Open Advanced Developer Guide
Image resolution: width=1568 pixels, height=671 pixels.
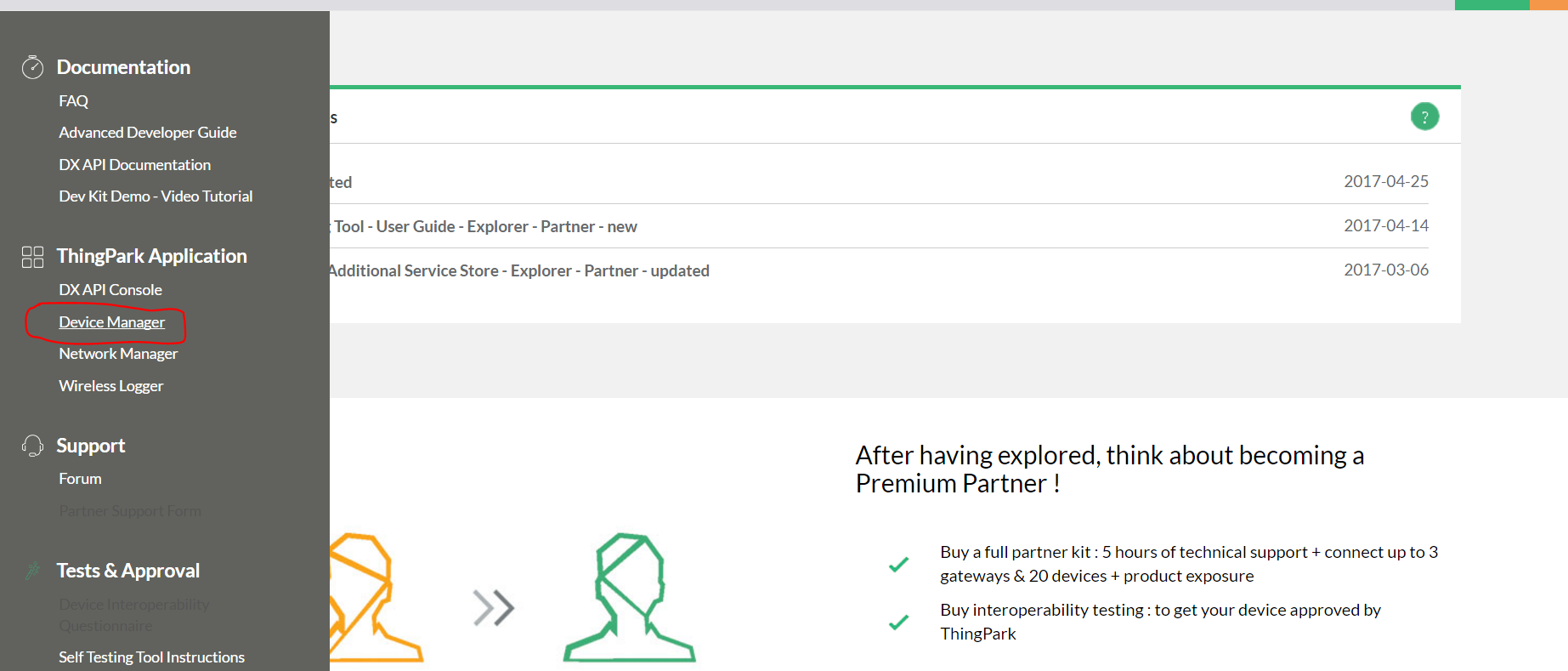click(x=148, y=133)
